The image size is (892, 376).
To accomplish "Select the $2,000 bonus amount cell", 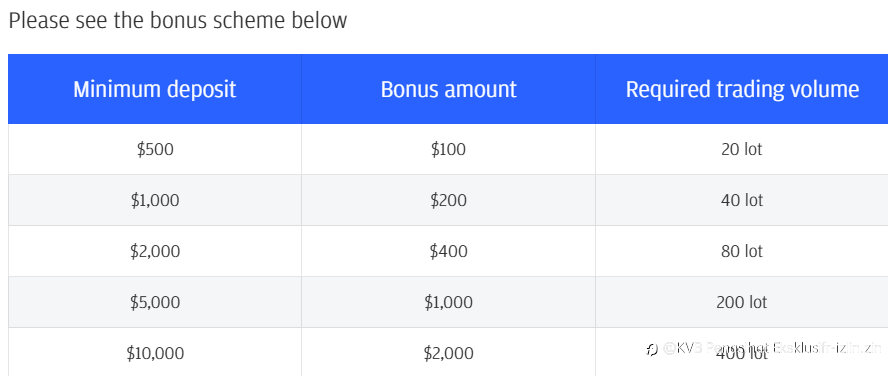I will point(448,352).
